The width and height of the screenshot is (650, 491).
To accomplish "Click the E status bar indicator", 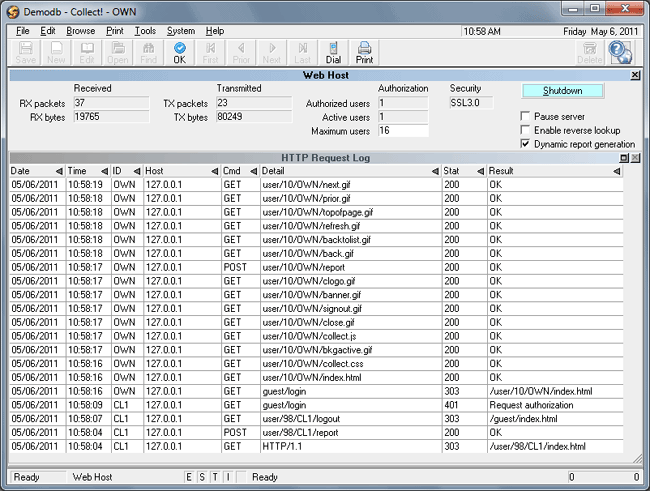I will pyautogui.click(x=189, y=477).
